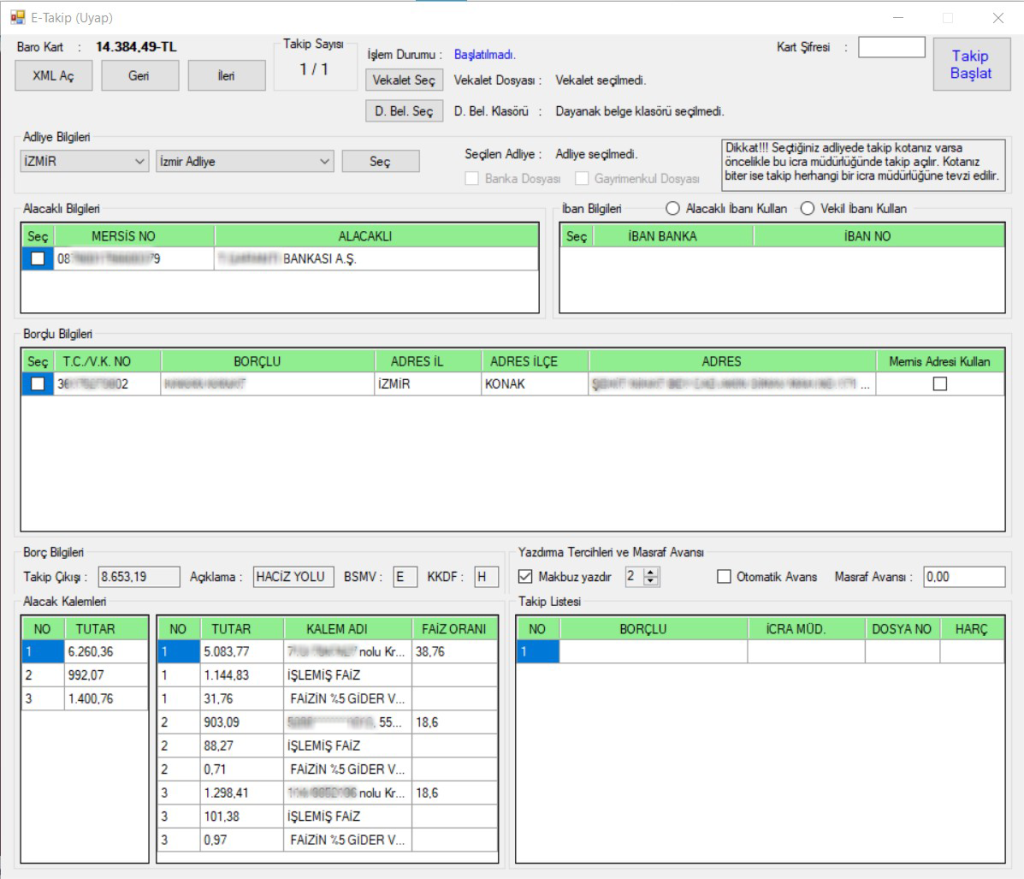Select the Alacaklı İbanı Kullan radio button
This screenshot has height=879, width=1024.
pyautogui.click(x=673, y=209)
